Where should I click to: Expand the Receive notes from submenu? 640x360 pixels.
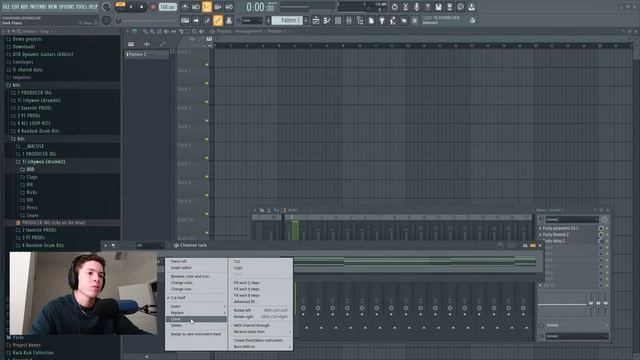pos(260,332)
